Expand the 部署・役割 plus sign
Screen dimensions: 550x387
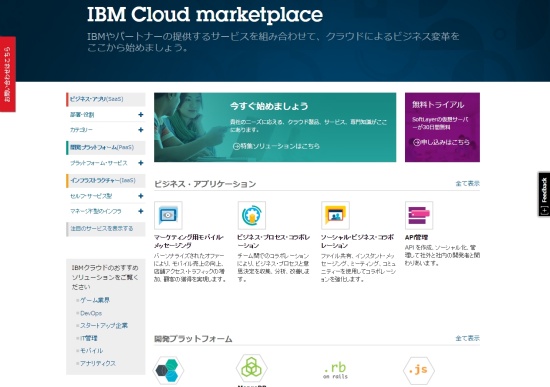pos(141,114)
